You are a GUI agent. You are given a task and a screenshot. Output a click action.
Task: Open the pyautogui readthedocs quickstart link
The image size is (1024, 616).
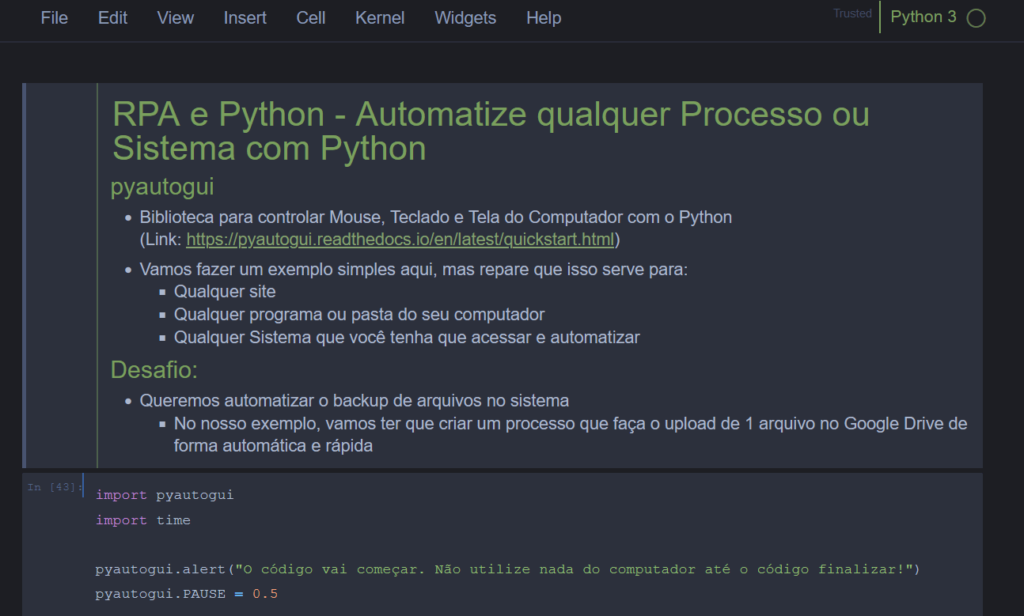tap(400, 239)
